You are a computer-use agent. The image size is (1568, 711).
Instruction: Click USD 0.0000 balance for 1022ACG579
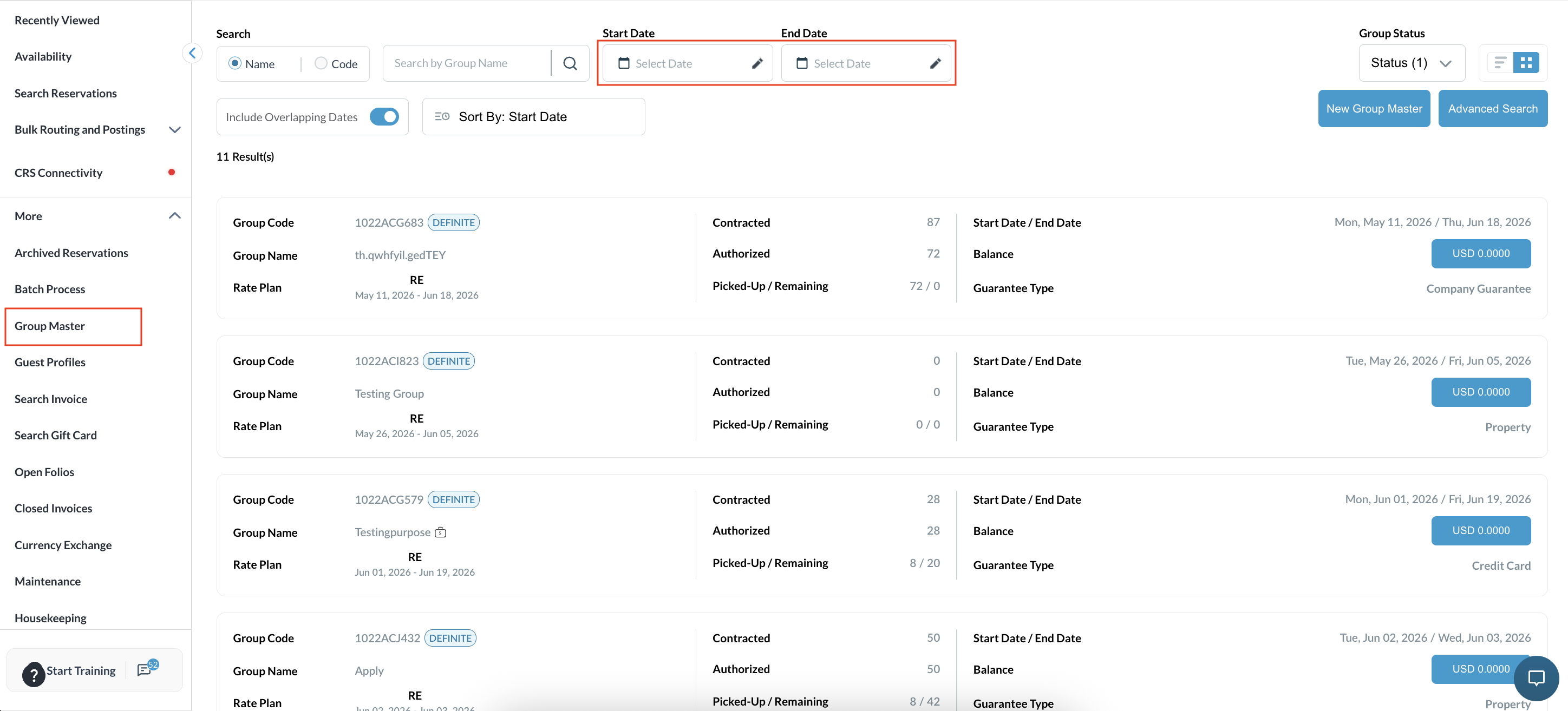[1480, 531]
